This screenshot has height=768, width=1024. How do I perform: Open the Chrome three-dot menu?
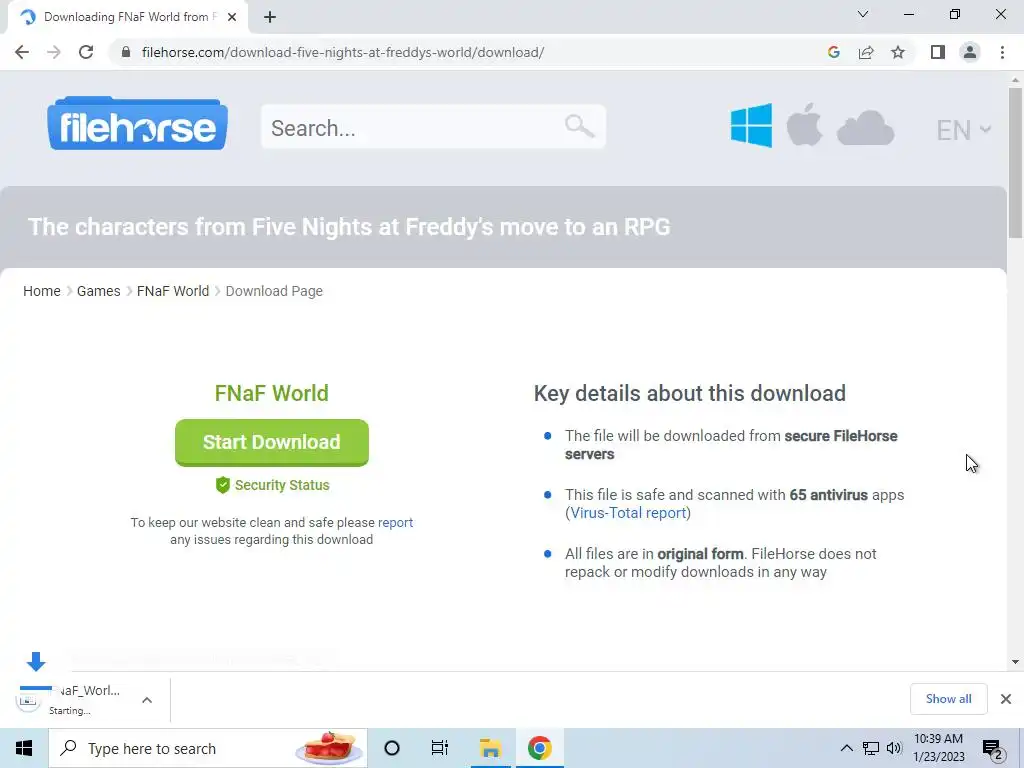pos(1002,52)
